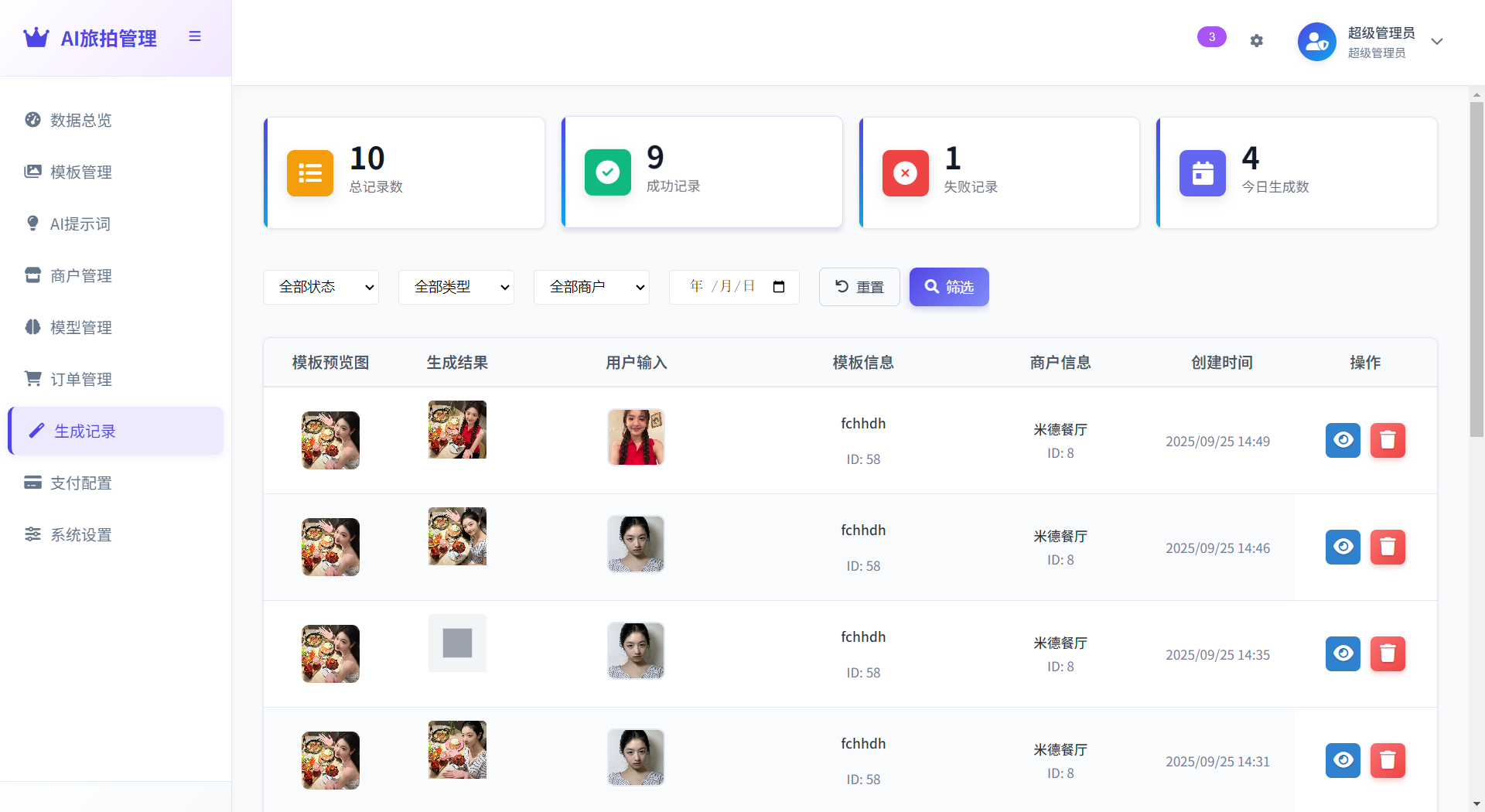The width and height of the screenshot is (1485, 812).
Task: Go to 商户管理 page
Action: click(x=80, y=275)
